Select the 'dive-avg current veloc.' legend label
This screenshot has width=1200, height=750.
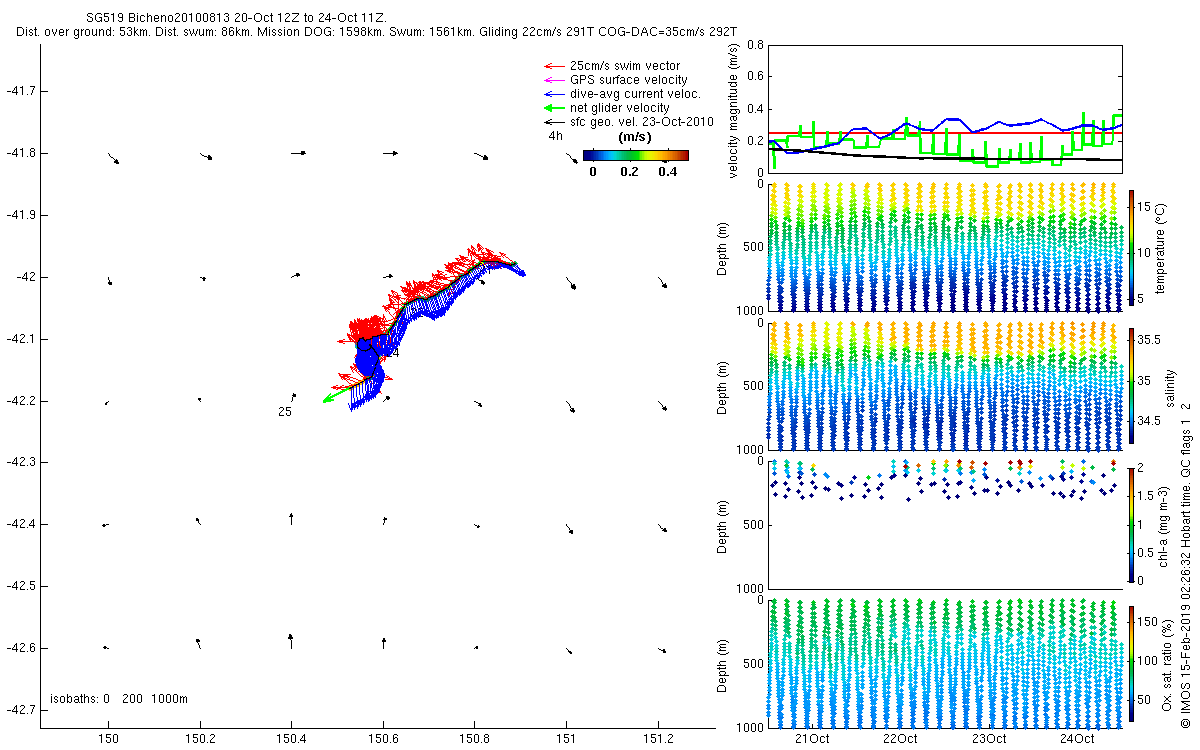point(635,94)
